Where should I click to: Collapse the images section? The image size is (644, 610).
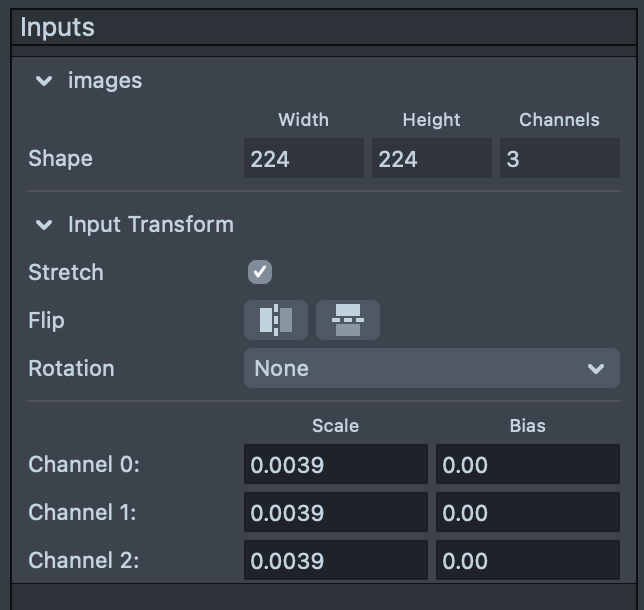point(44,81)
